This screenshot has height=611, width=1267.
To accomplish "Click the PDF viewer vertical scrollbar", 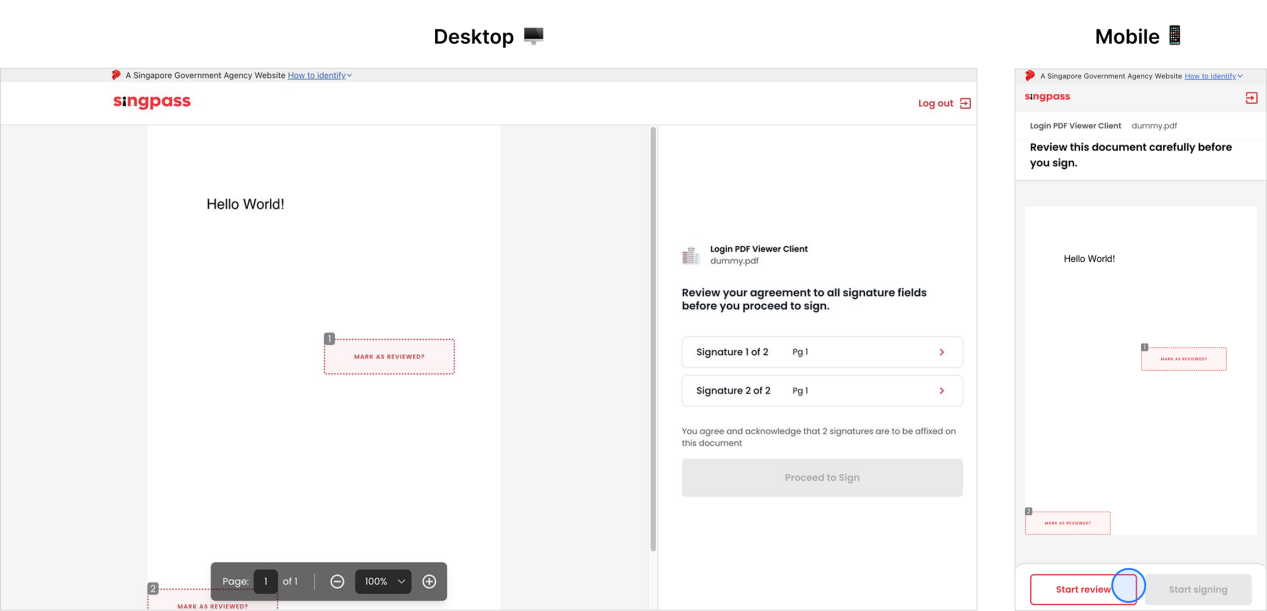I will [653, 340].
